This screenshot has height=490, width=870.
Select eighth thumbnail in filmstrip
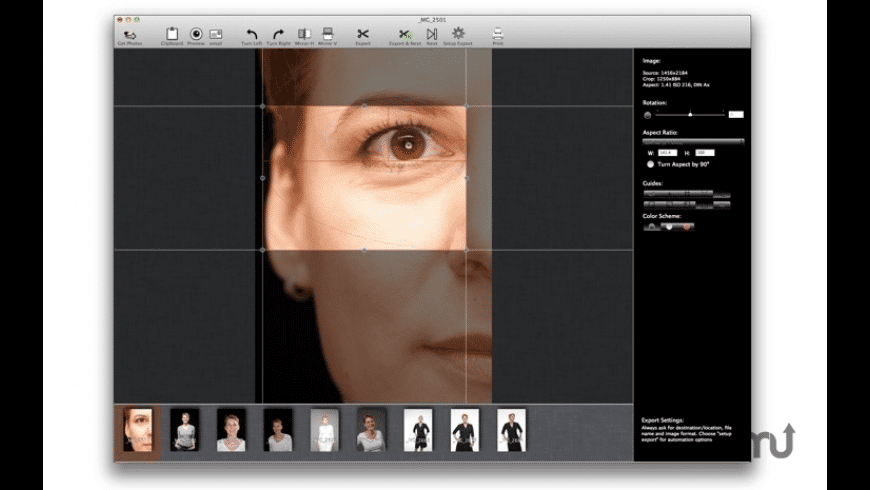465,430
